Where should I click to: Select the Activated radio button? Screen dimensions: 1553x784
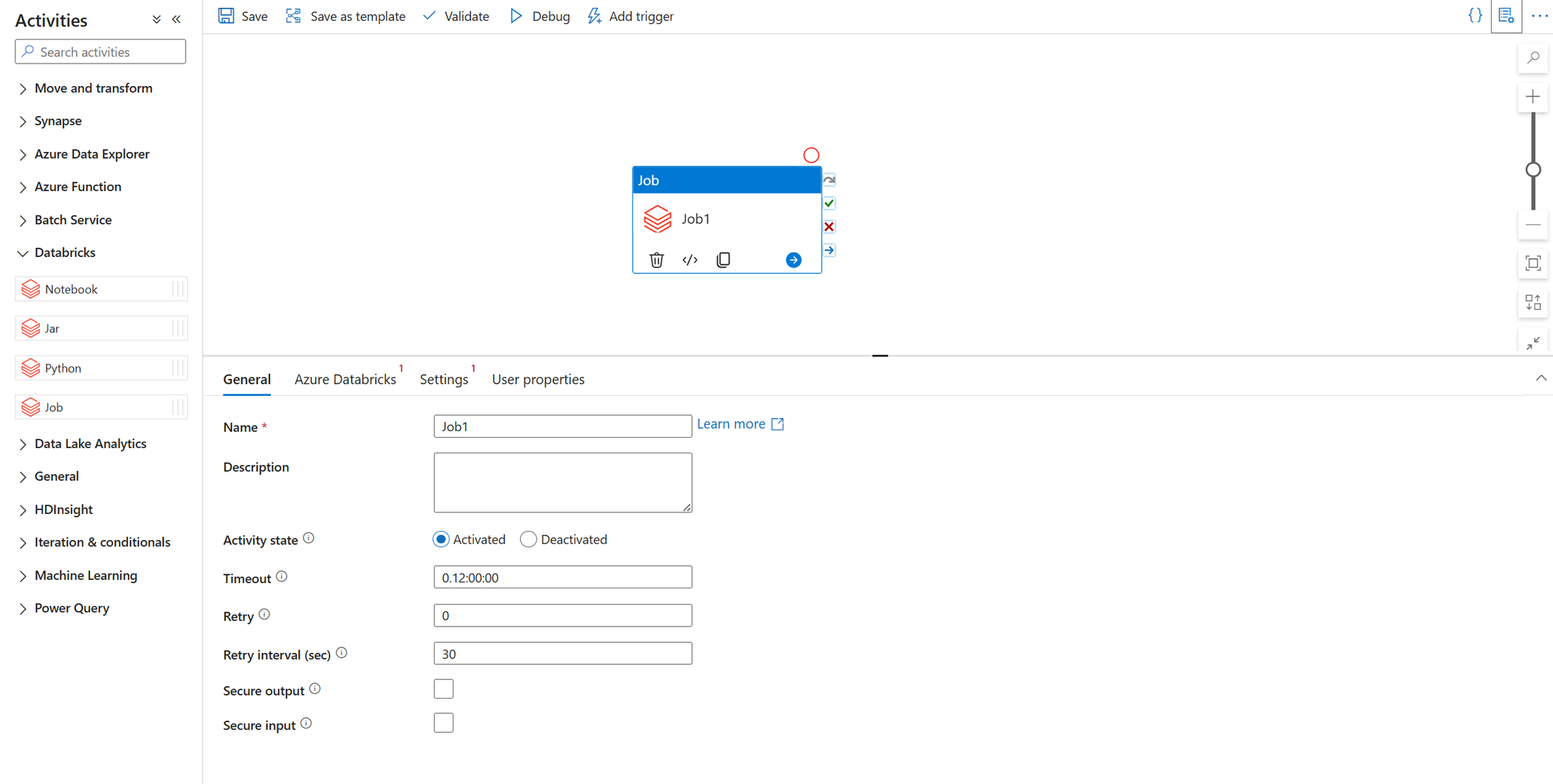[x=441, y=539]
